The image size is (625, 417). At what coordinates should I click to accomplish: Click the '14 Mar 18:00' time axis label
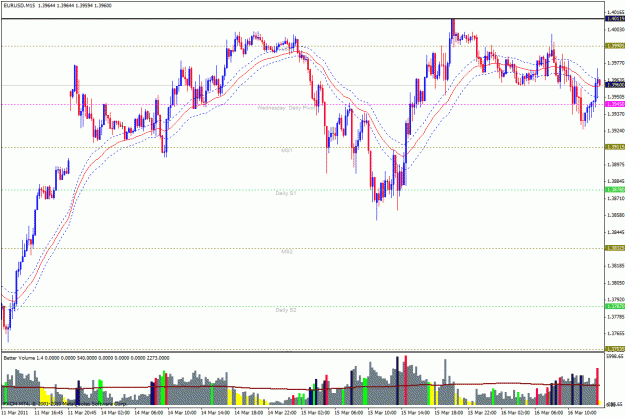point(249,413)
